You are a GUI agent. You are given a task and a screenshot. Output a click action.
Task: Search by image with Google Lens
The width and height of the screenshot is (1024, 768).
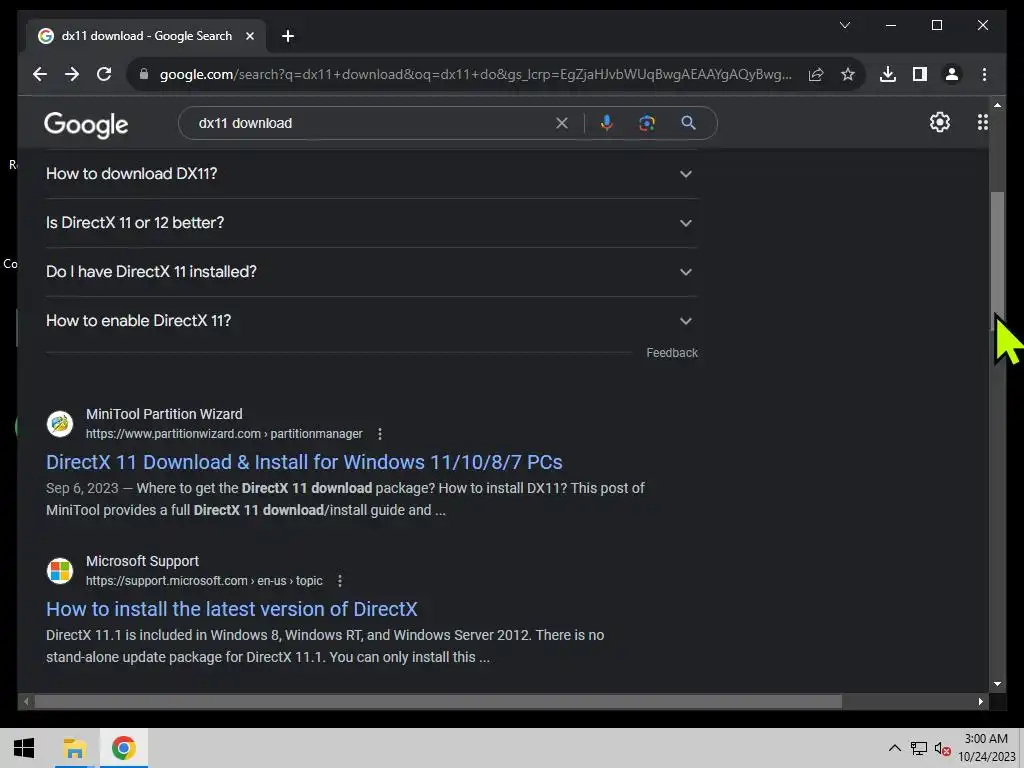click(x=647, y=123)
